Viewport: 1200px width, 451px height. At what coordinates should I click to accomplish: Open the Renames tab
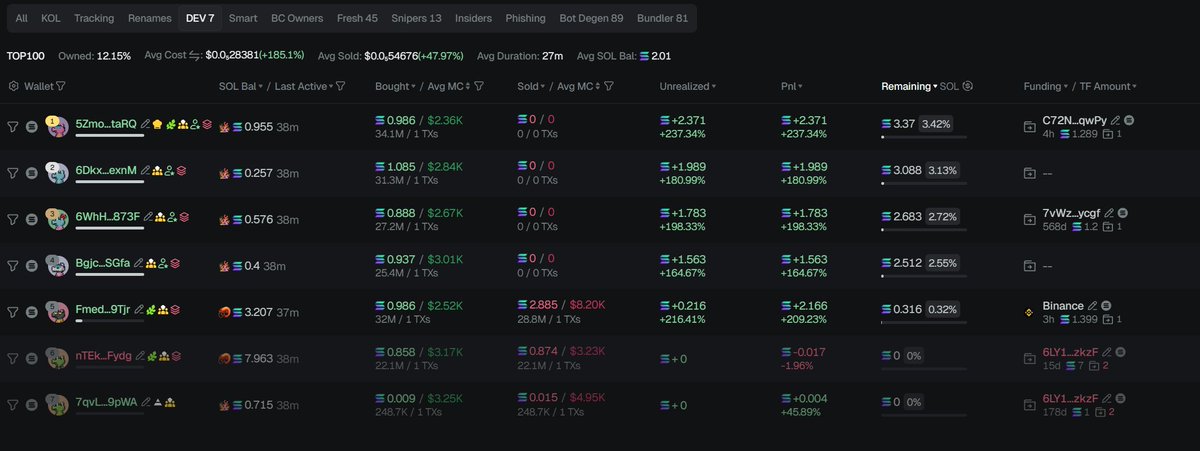coord(149,18)
